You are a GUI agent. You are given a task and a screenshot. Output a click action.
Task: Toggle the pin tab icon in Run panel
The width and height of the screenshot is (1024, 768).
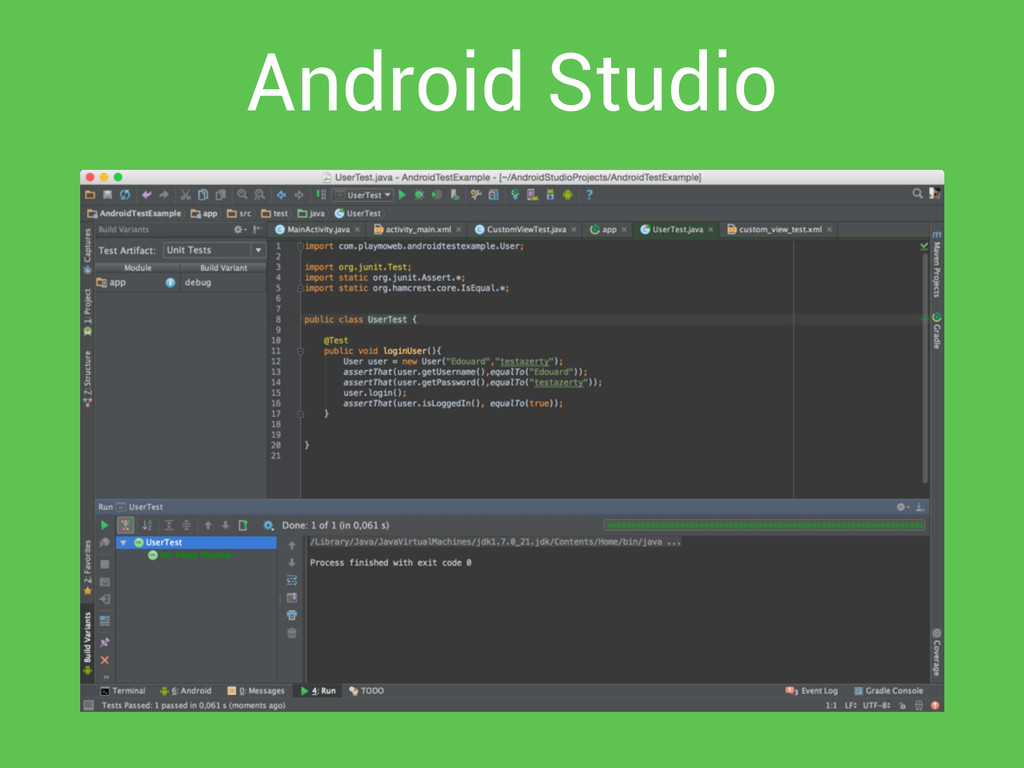tap(105, 642)
